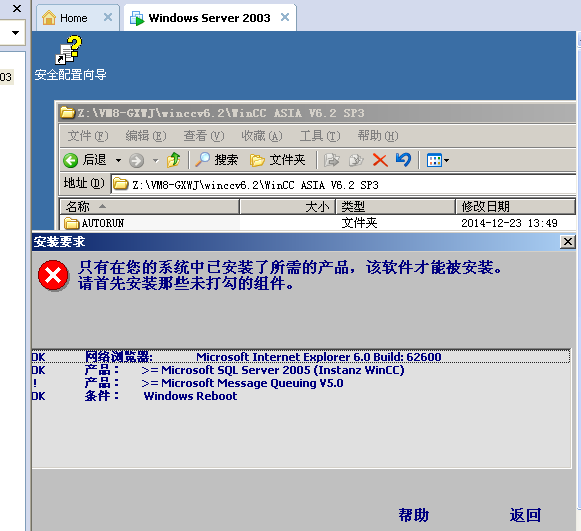
Task: Sort by 名称 column header
Action: coord(149,206)
